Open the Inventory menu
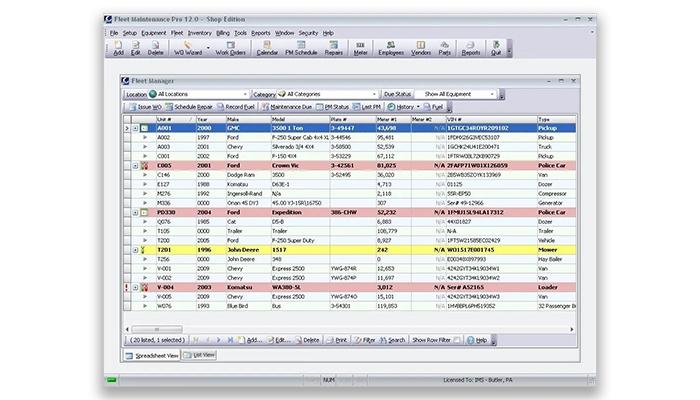 [x=200, y=33]
